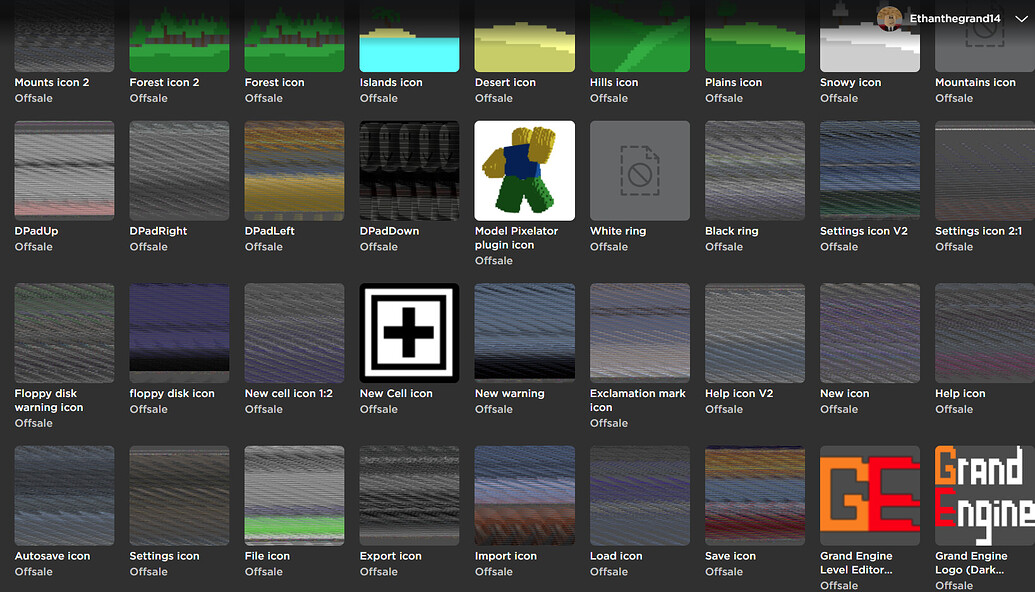This screenshot has height=592, width=1035.
Task: Open the DPadUp icon
Action: [64, 170]
